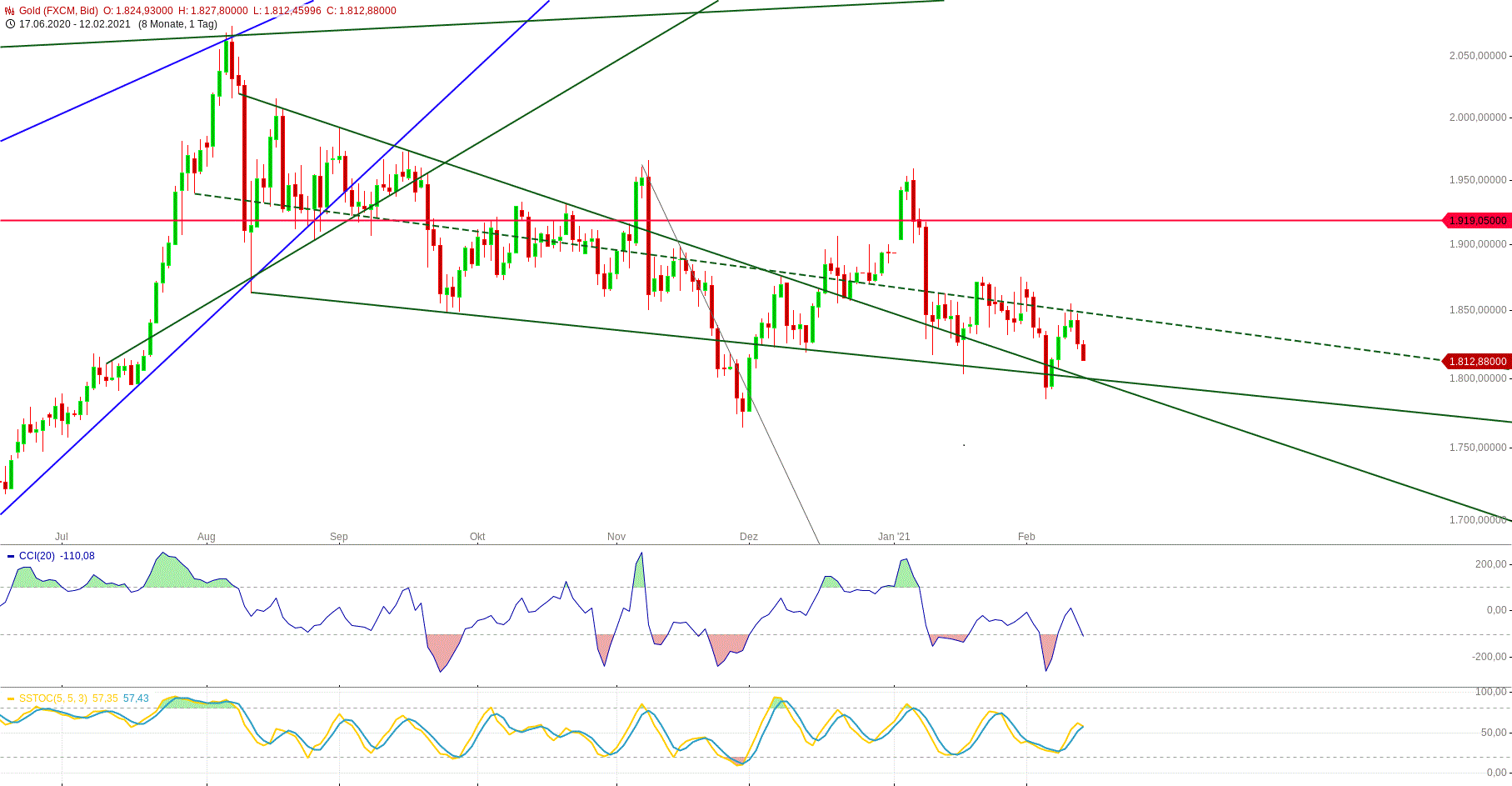Click the close value C: in the header
The width and height of the screenshot is (1512, 786).
[361, 11]
